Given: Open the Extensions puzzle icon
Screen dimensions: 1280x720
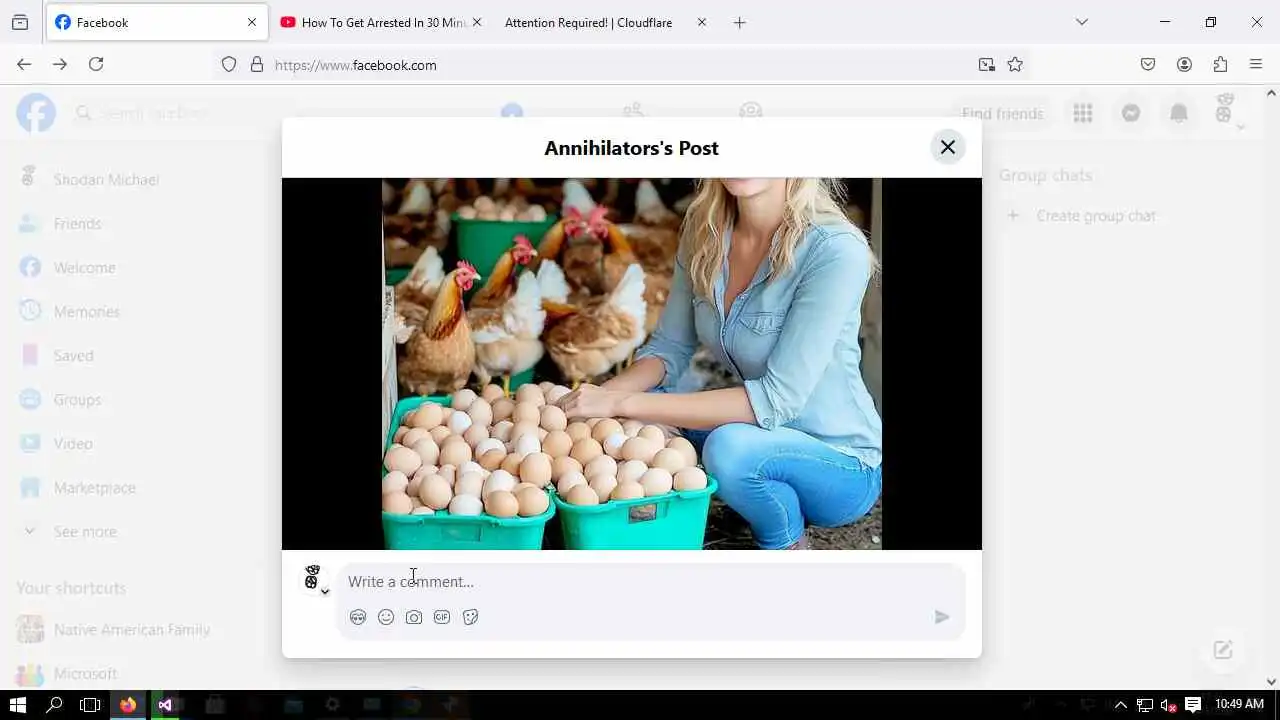Looking at the screenshot, I should coord(1220,64).
